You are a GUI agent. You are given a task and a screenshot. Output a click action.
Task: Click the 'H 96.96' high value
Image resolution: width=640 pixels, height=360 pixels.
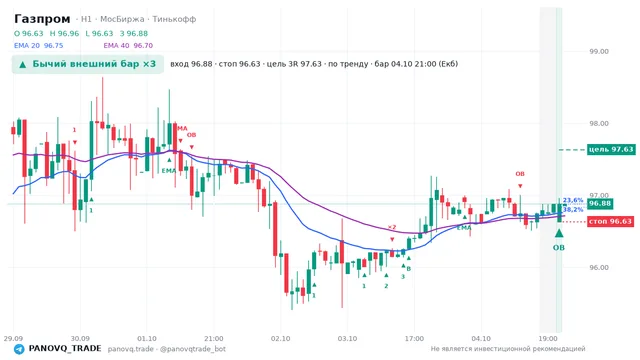64,33
